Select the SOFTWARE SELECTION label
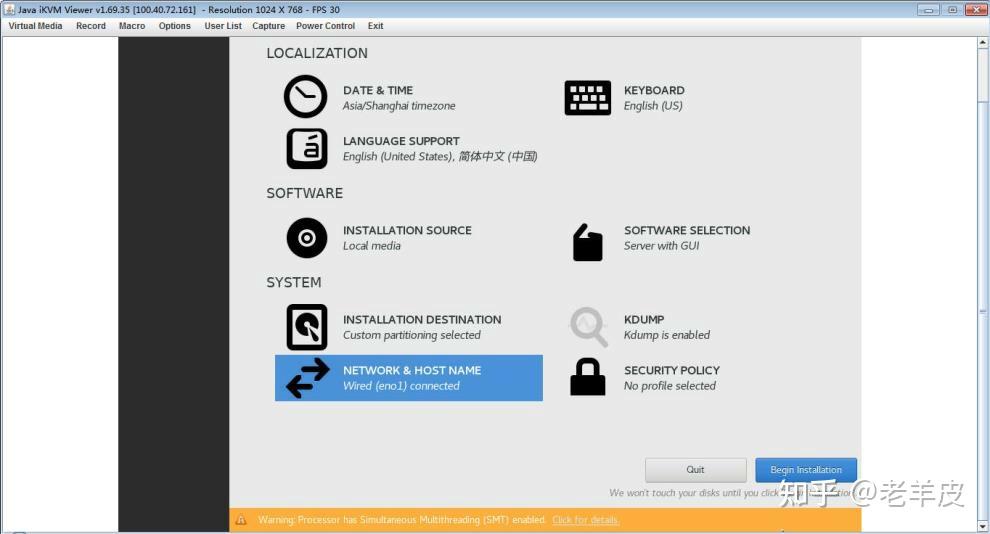Viewport: 990px width, 534px height. tap(687, 230)
